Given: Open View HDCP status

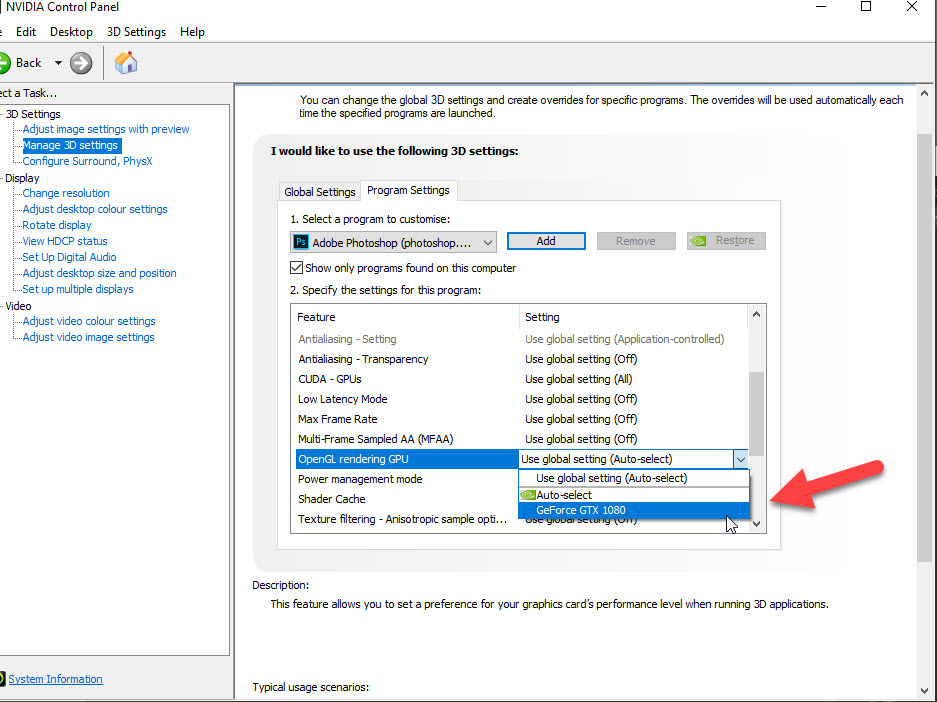Looking at the screenshot, I should [65, 241].
